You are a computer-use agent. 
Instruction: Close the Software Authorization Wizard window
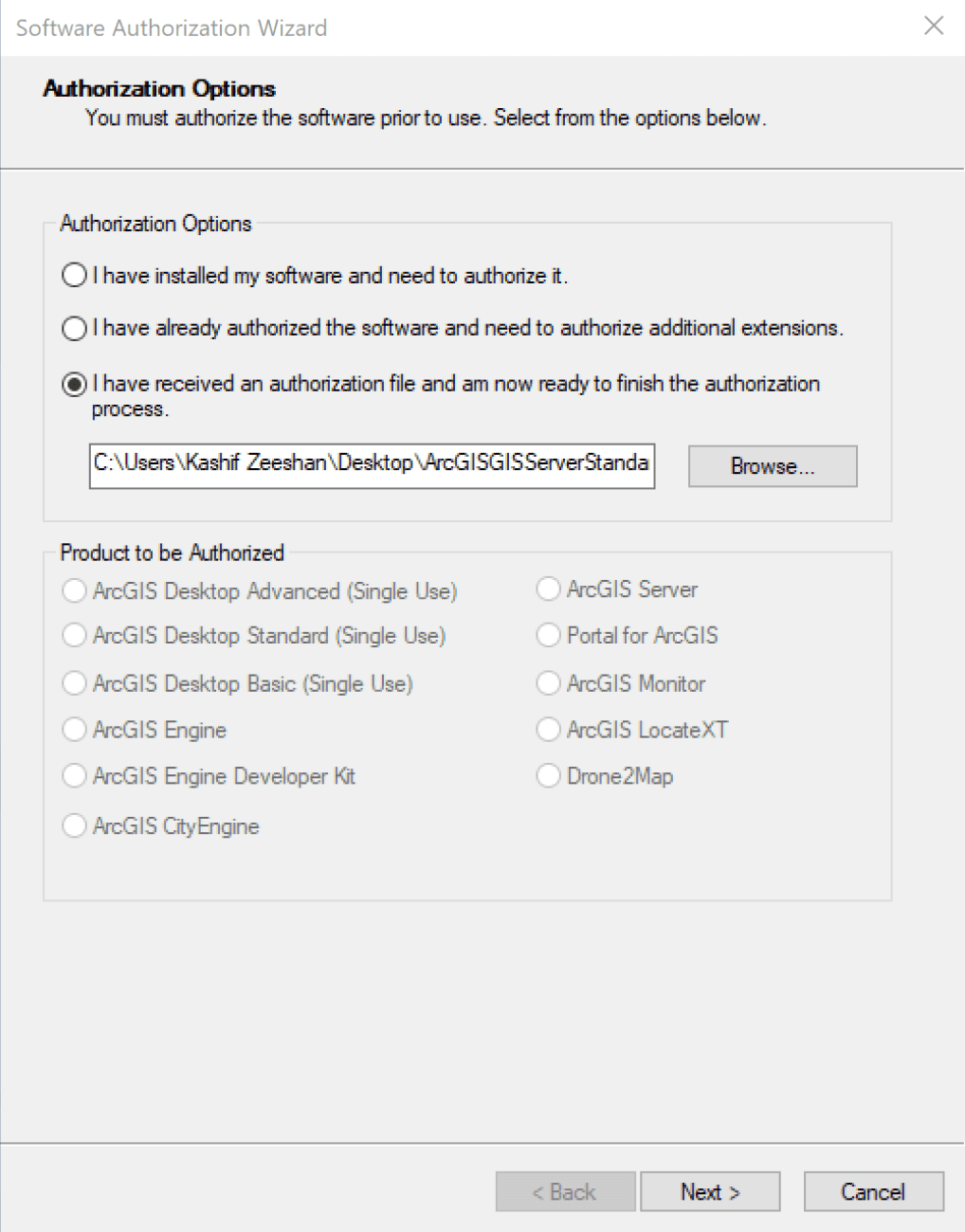point(934,27)
